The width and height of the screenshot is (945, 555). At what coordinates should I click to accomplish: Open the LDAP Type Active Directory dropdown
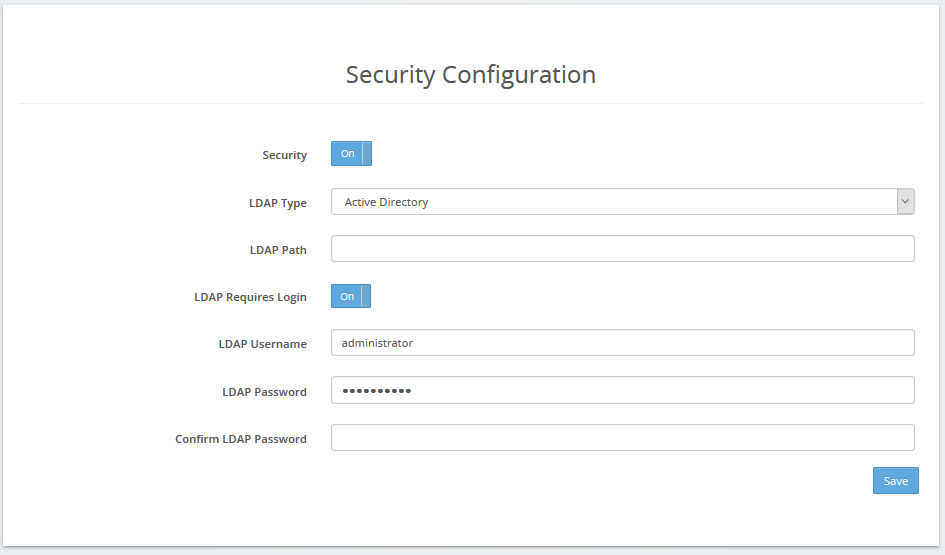(623, 202)
